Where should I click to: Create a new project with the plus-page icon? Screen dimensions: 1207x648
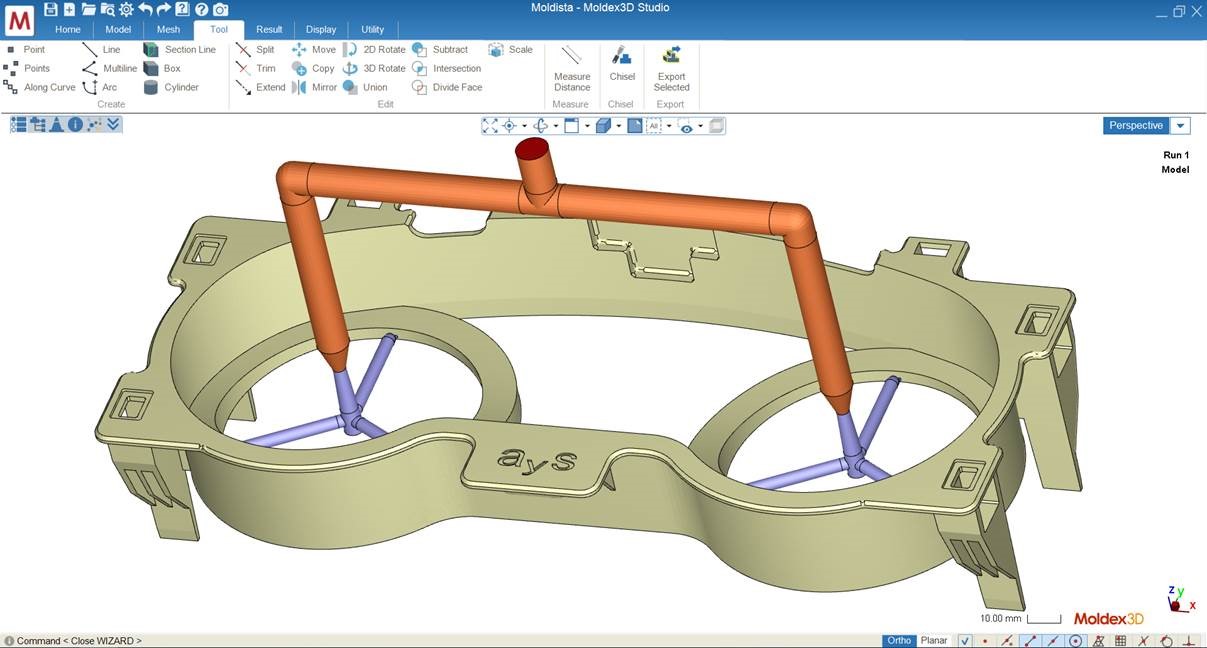pyautogui.click(x=69, y=9)
